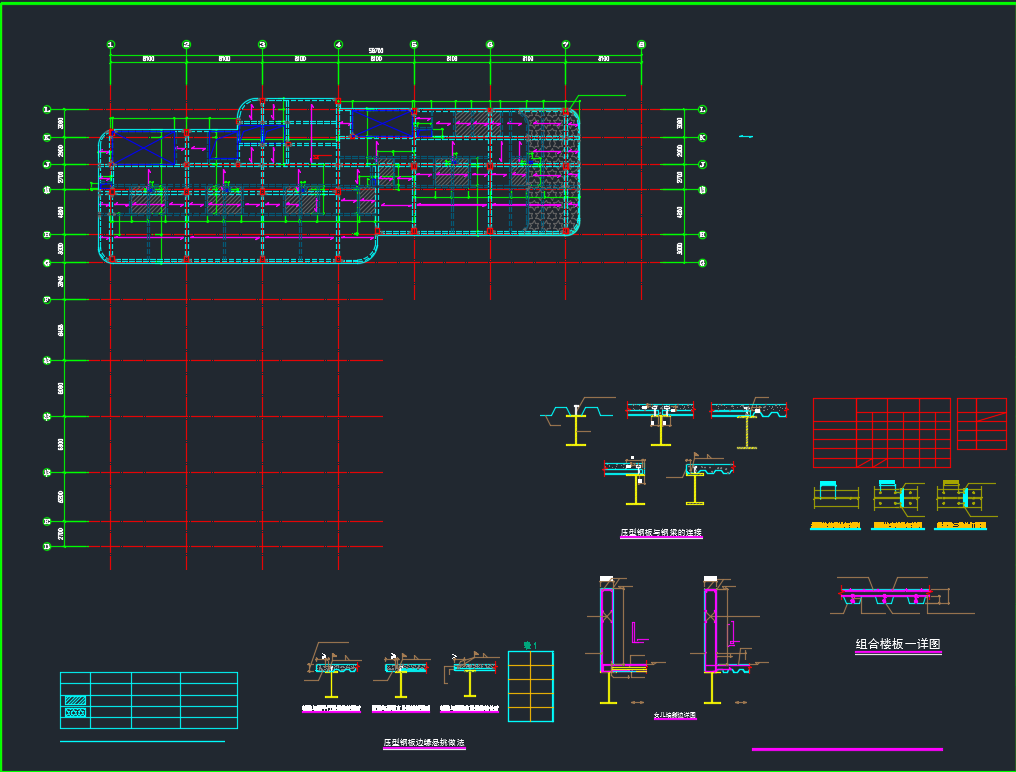The width and height of the screenshot is (1016, 772).
Task: Select the small red table beside the large one
Action: 982,424
